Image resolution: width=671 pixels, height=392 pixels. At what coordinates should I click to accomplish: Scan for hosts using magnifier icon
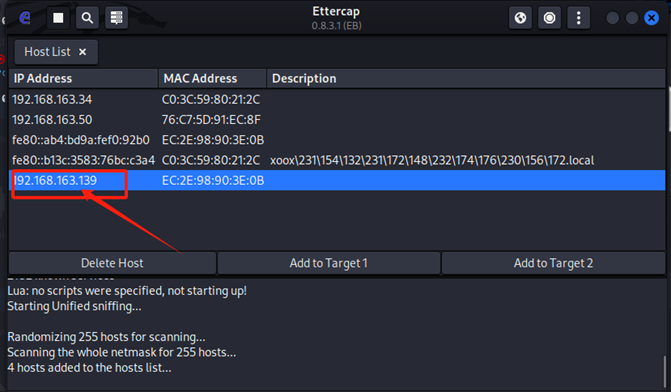[x=87, y=18]
